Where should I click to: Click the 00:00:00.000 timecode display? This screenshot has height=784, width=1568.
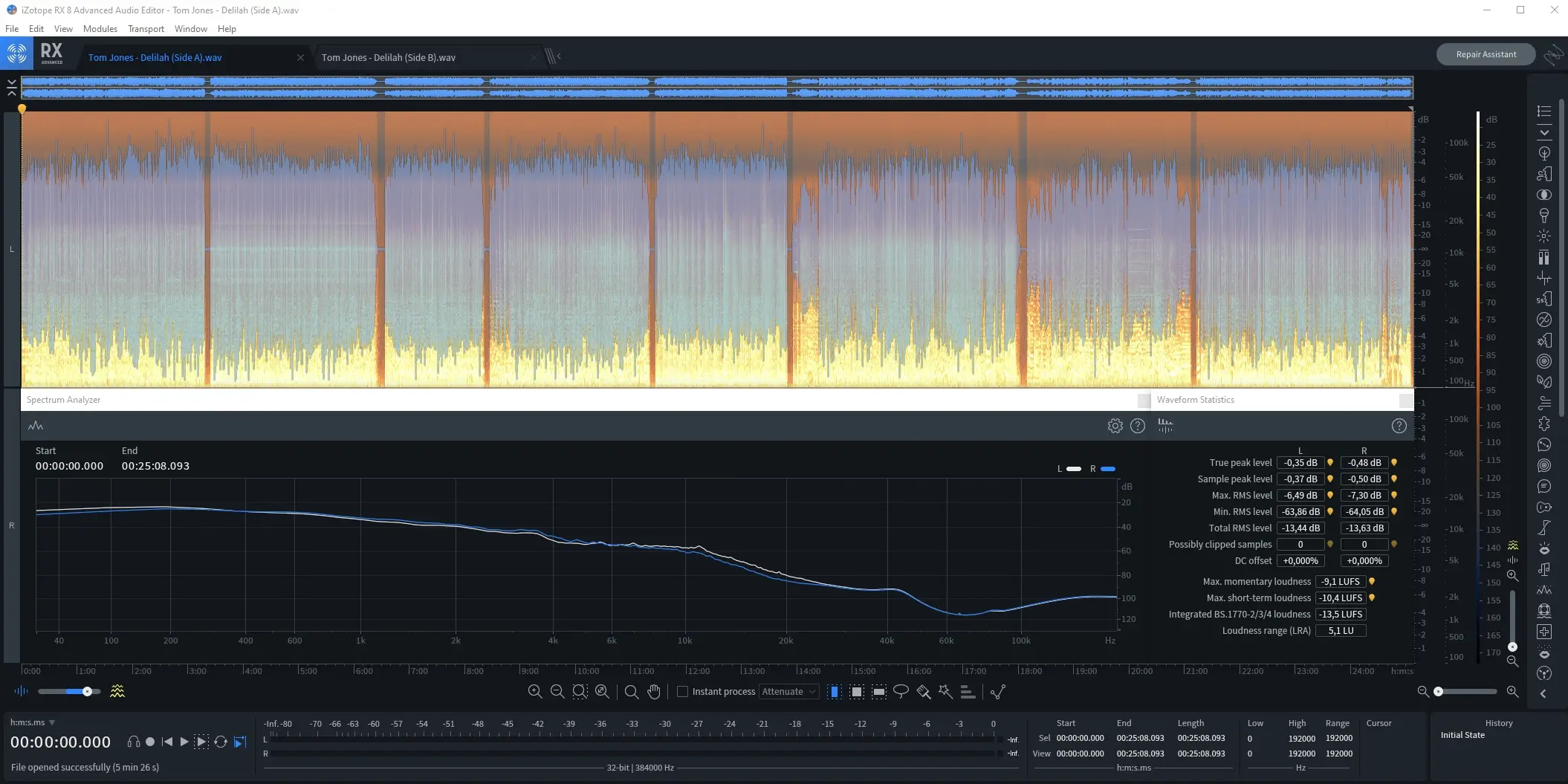tap(60, 742)
